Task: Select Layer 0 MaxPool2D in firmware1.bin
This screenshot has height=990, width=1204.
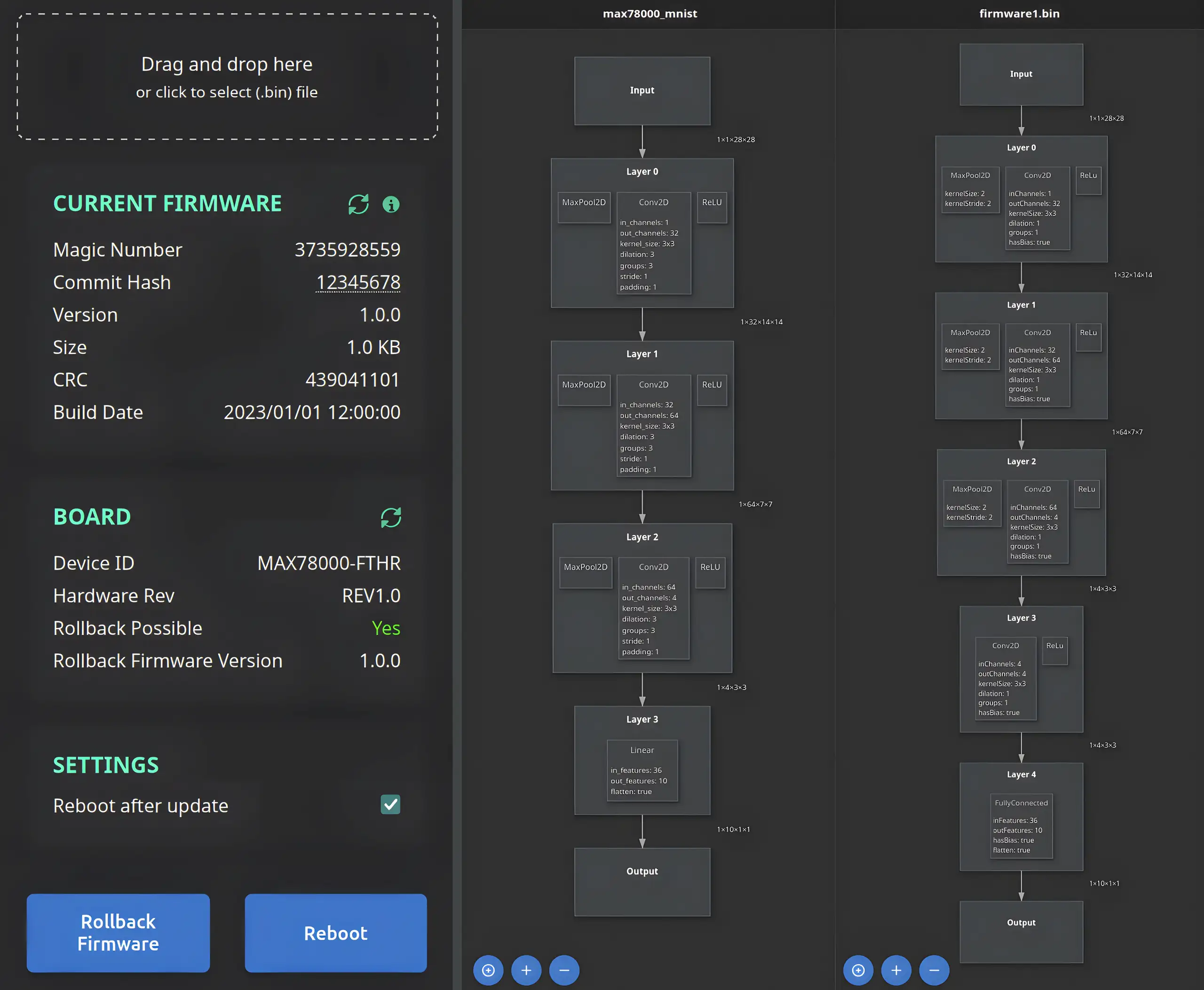Action: [970, 190]
